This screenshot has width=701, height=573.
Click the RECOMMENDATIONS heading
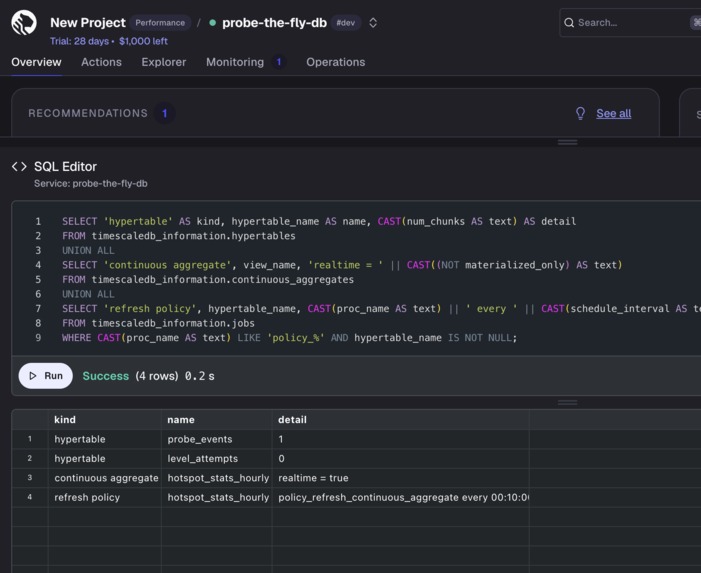[88, 114]
